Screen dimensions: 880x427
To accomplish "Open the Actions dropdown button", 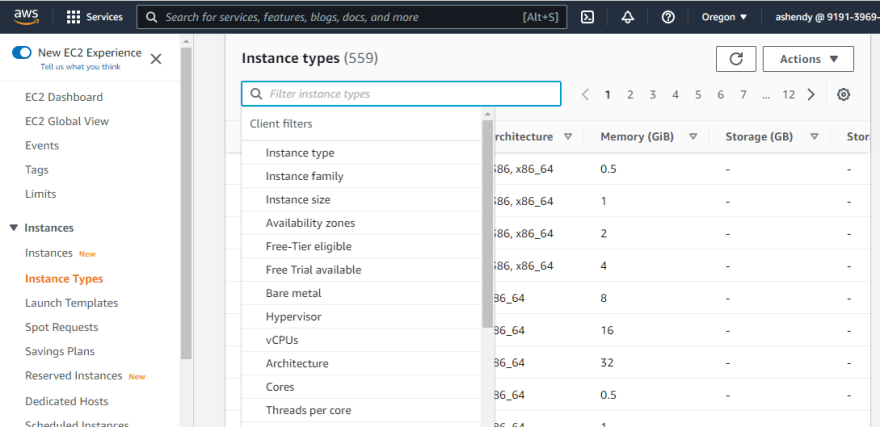I will tap(808, 59).
